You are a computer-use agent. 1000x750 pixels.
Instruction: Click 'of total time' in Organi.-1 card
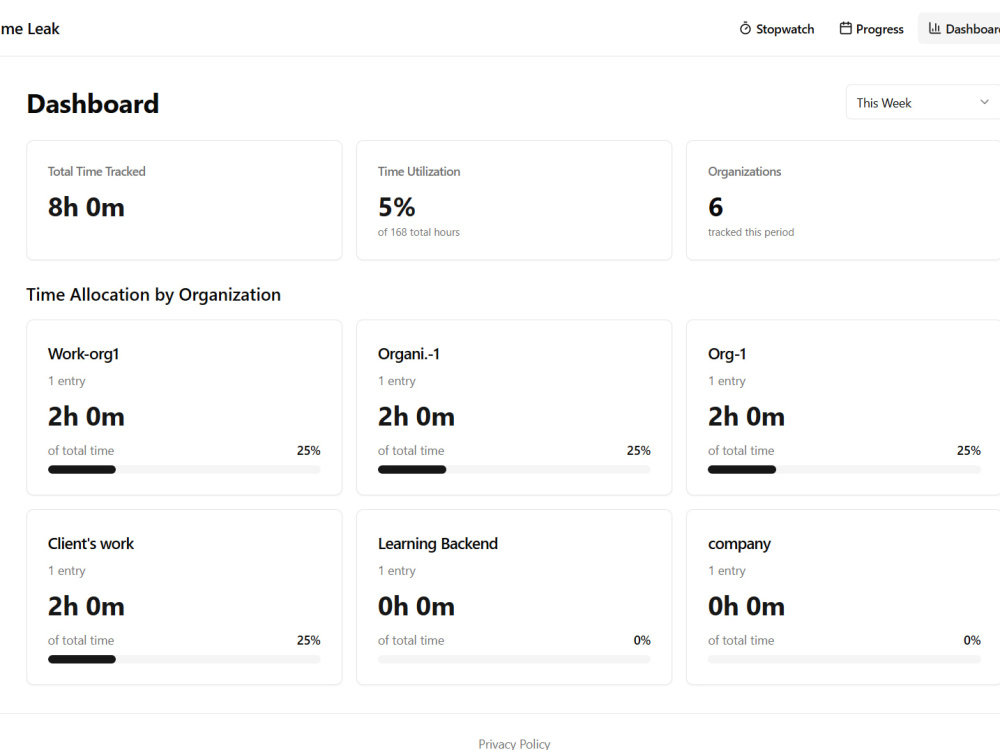click(411, 450)
